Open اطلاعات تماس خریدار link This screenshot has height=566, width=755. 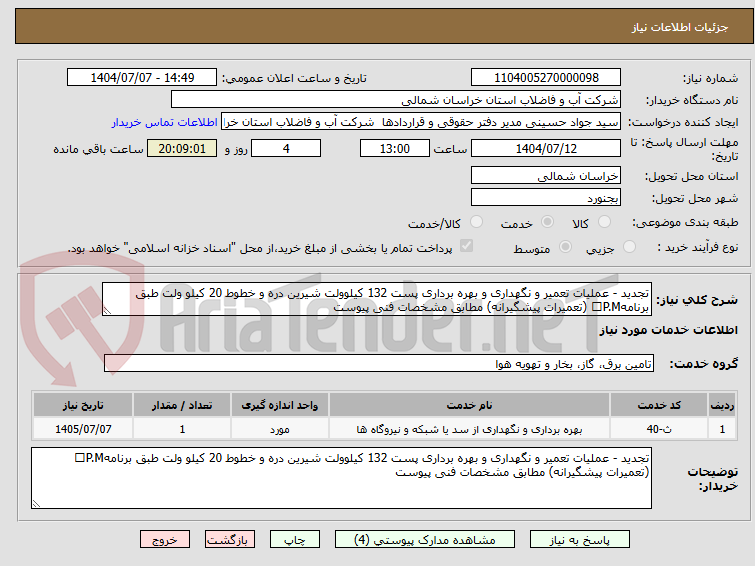click(165, 122)
